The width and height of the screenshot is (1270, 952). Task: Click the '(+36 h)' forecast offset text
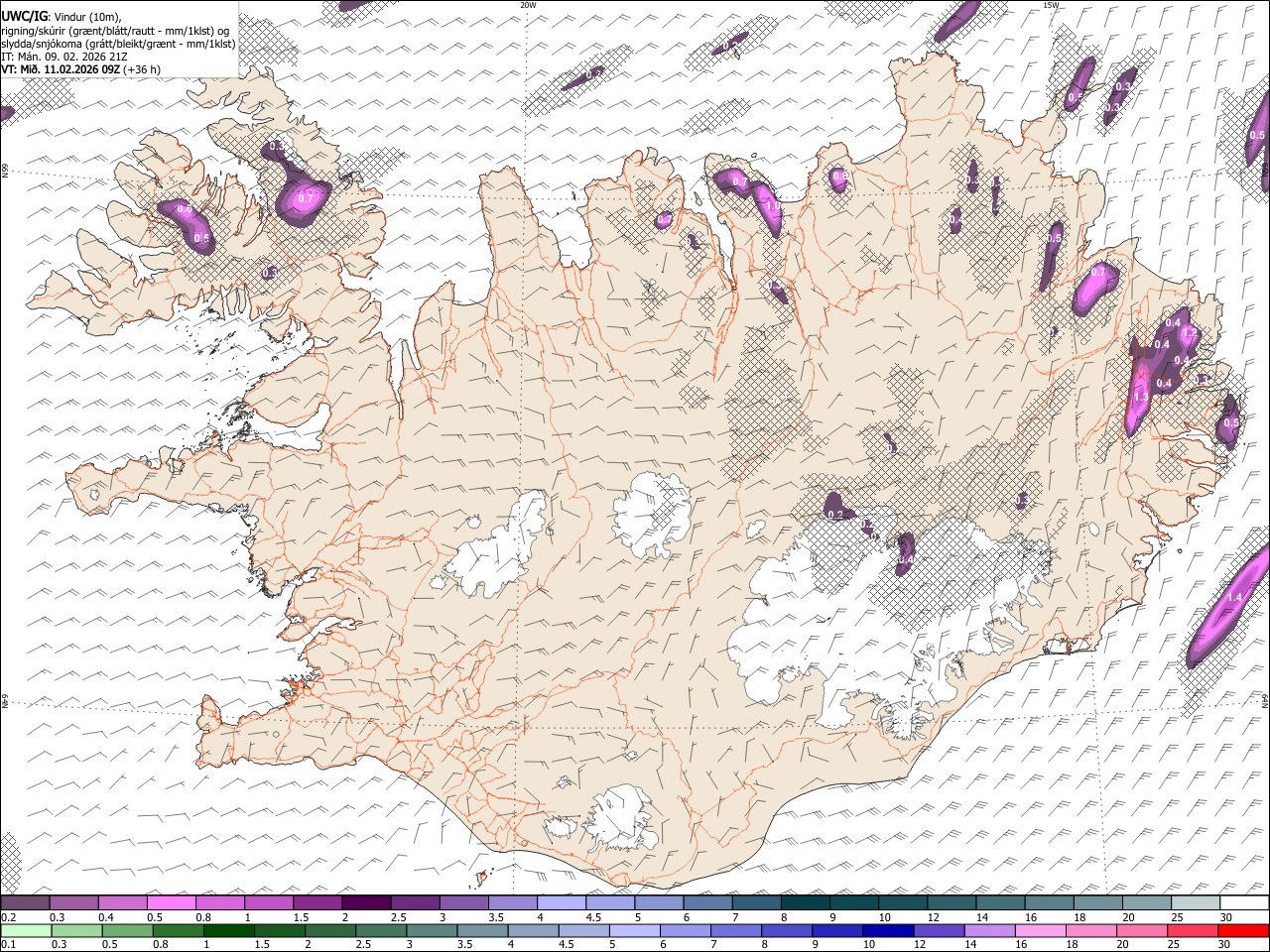click(x=142, y=69)
